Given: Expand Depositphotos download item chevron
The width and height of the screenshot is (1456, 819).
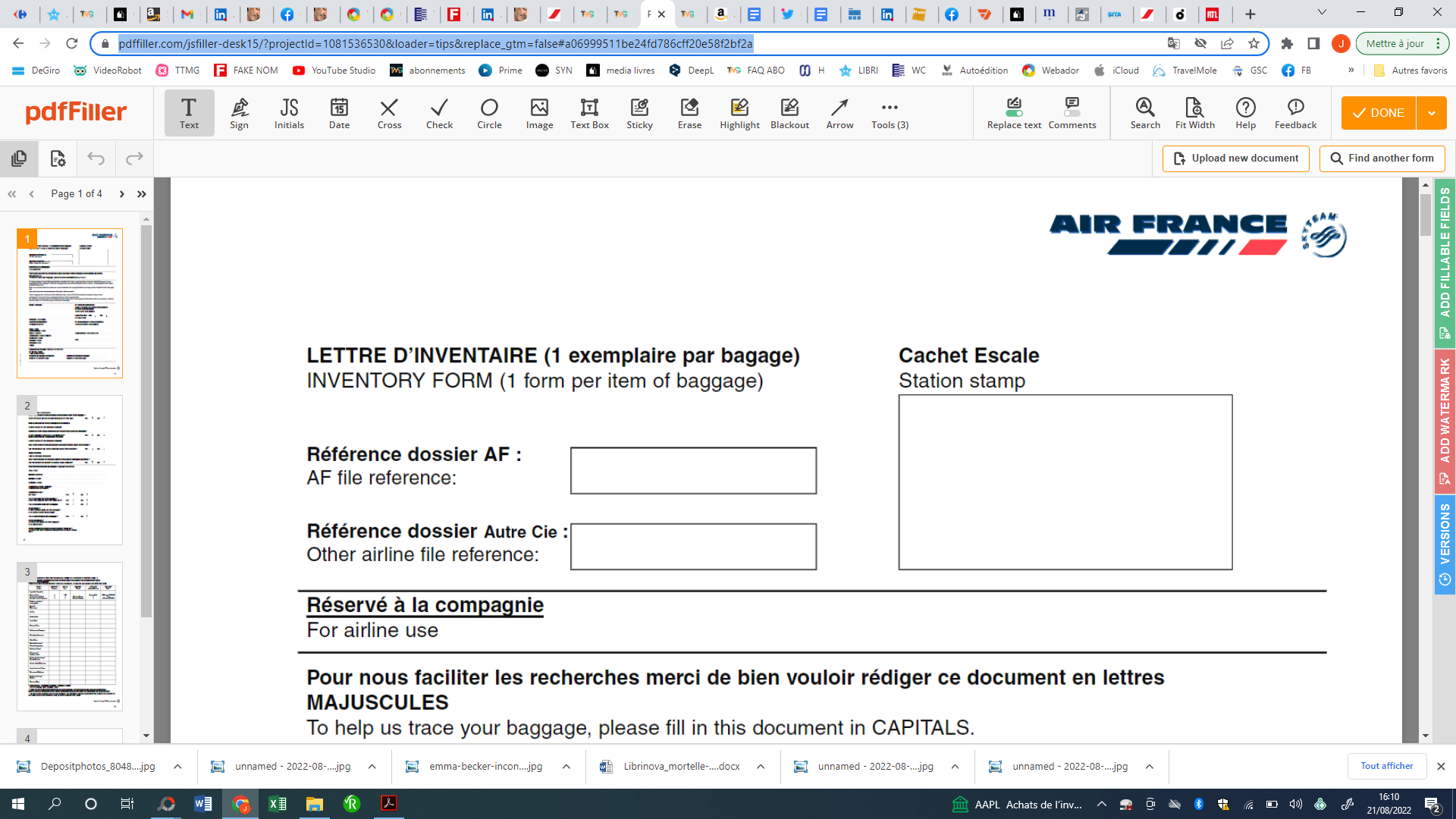Looking at the screenshot, I should pos(177,767).
